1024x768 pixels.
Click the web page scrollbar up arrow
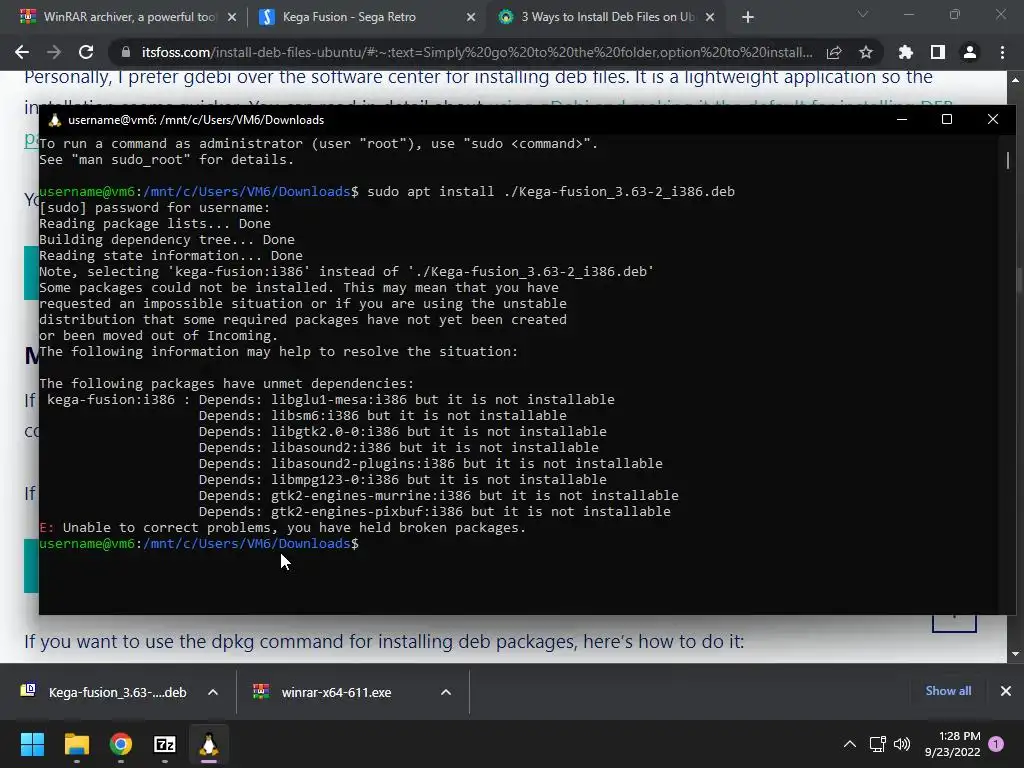(1016, 80)
